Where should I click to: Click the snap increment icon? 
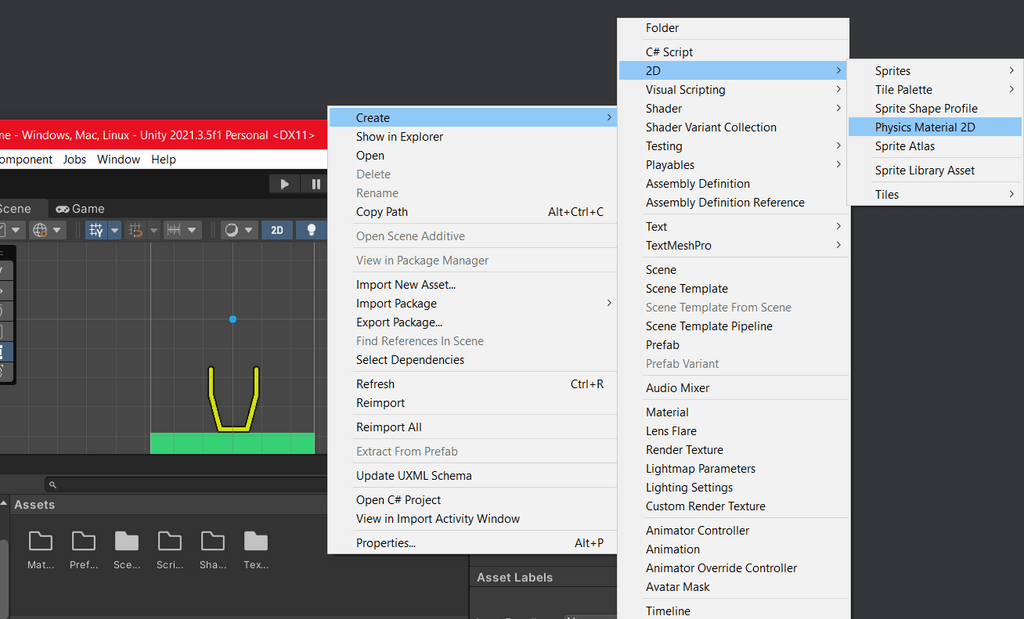click(174, 230)
